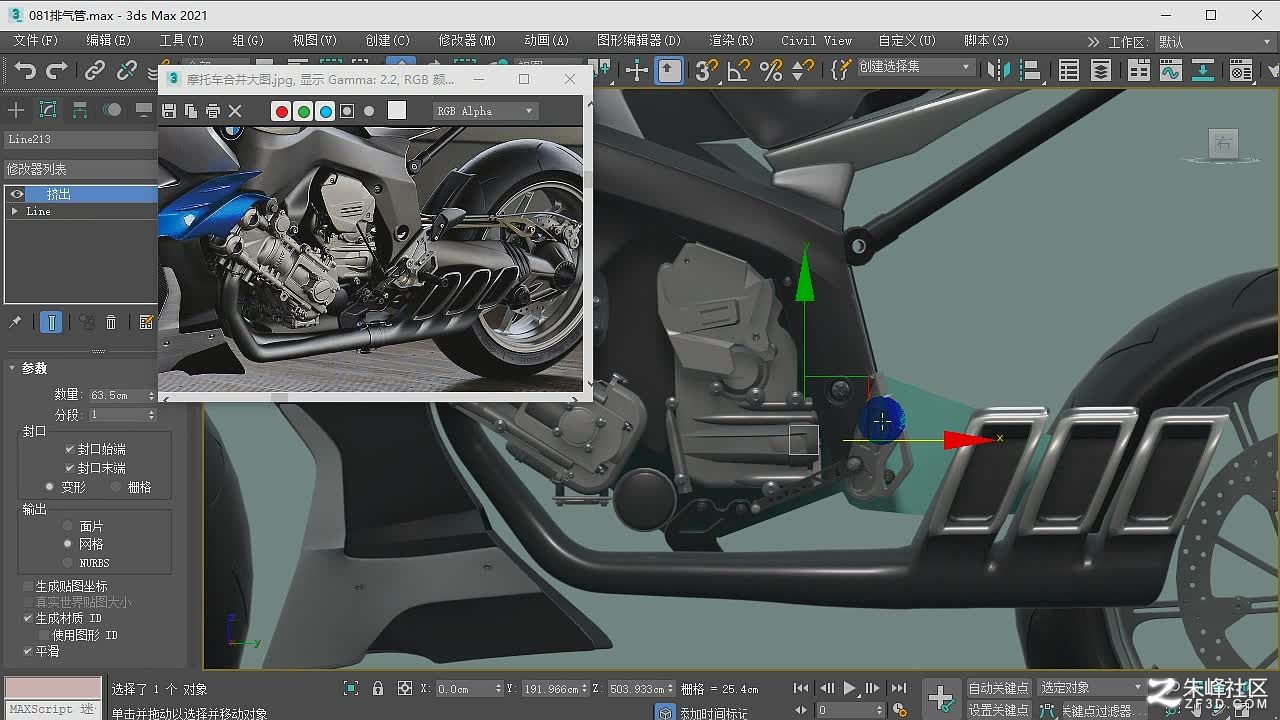The height and width of the screenshot is (720, 1280).
Task: Toggle the 平滑 checkbox
Action: click(28, 651)
